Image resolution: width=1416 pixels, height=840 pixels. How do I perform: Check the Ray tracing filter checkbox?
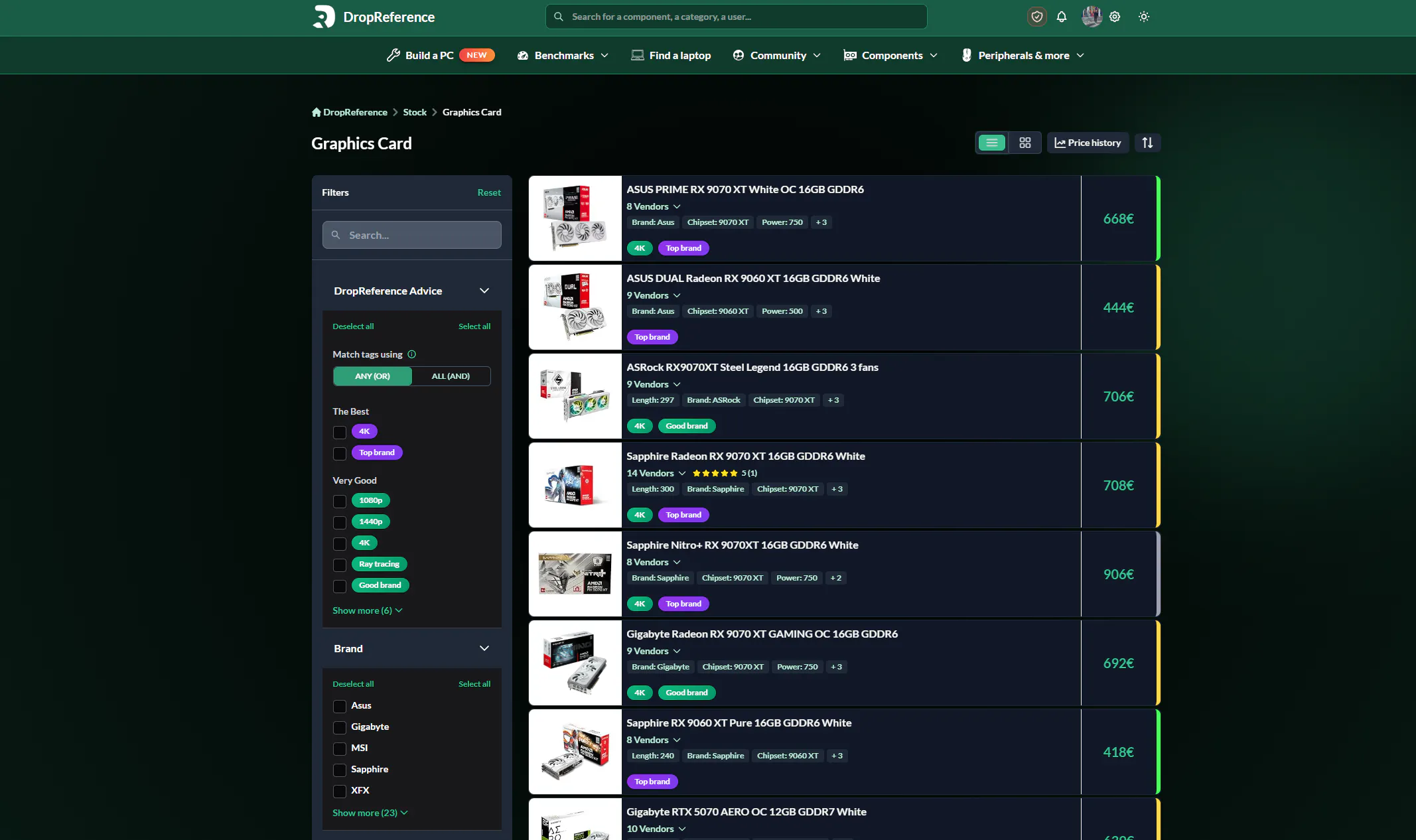click(x=340, y=565)
